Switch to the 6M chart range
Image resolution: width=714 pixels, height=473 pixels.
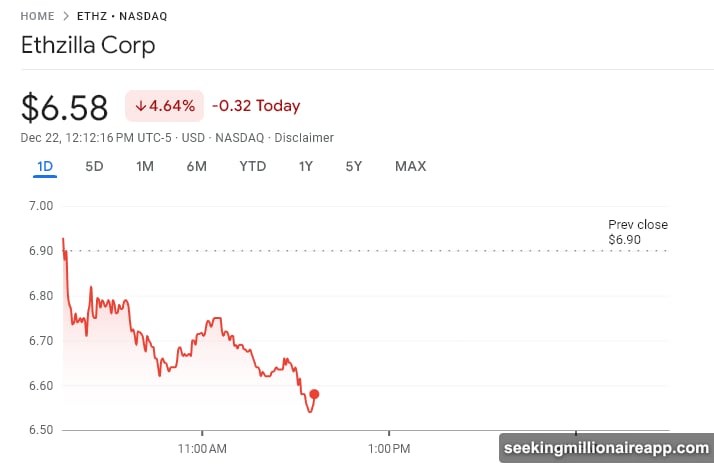(x=196, y=166)
